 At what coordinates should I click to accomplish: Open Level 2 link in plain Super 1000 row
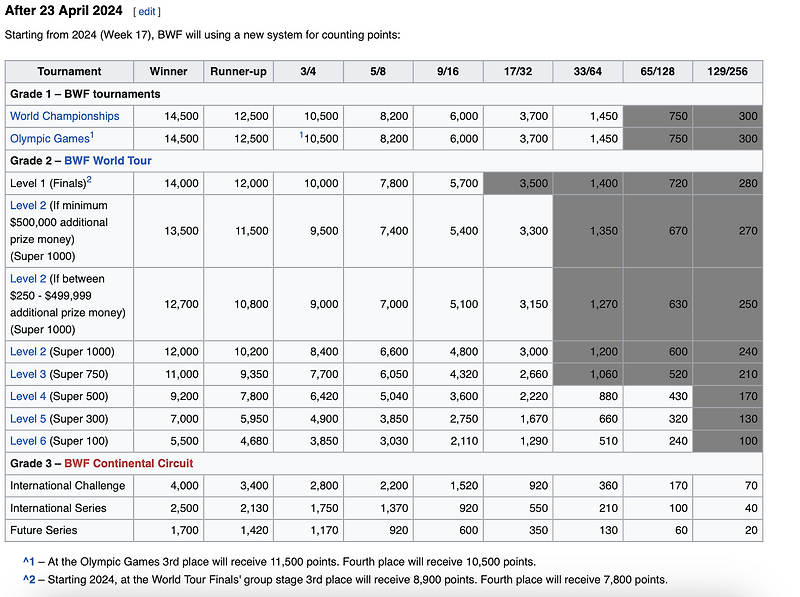coord(28,352)
